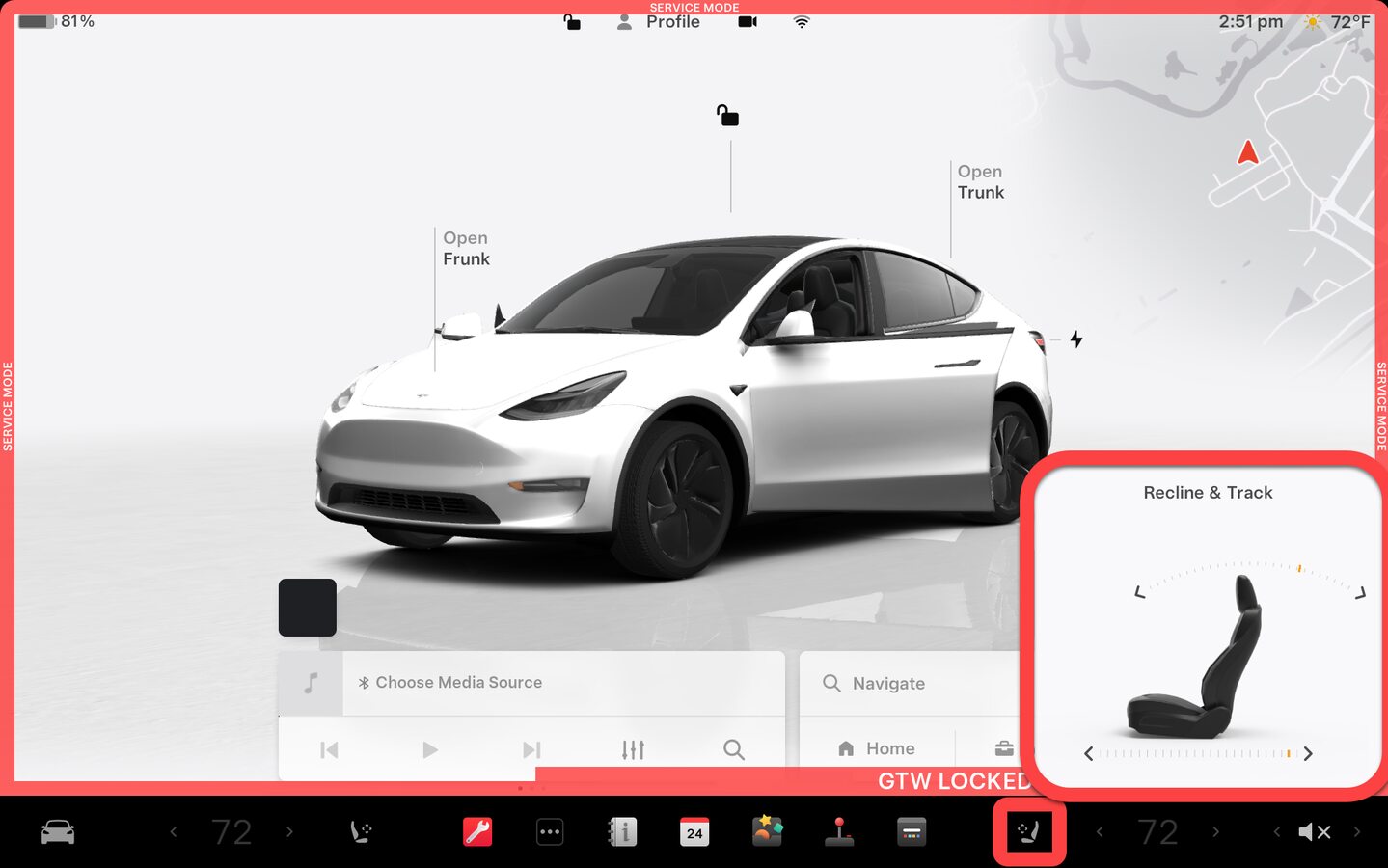Launch the Toybox app

coord(767,831)
